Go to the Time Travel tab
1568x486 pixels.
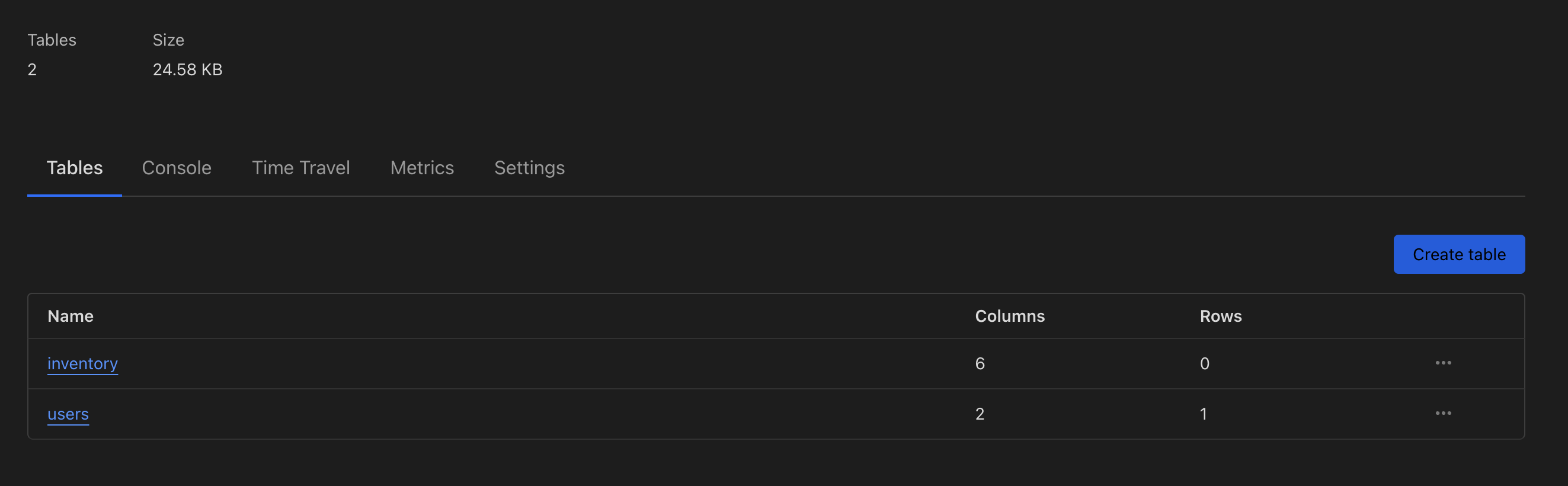300,168
